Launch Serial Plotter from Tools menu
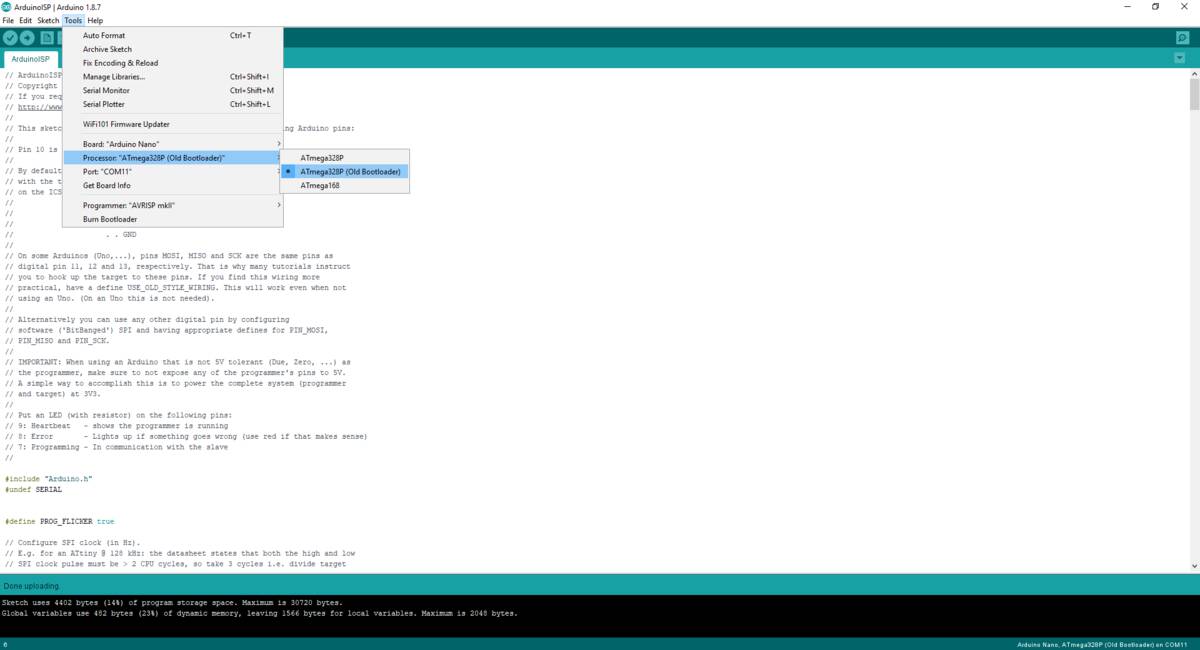The width and height of the screenshot is (1200, 650). click(x=173, y=104)
